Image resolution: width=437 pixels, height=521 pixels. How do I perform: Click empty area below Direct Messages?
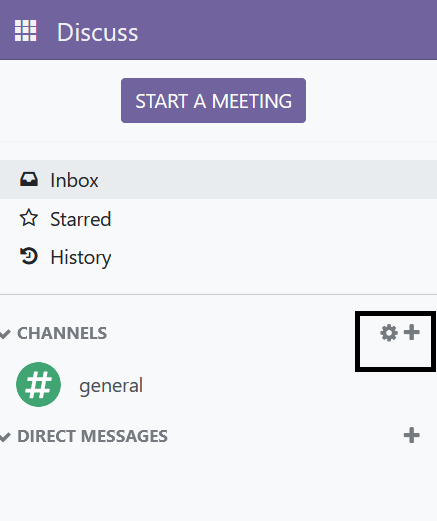(x=218, y=483)
